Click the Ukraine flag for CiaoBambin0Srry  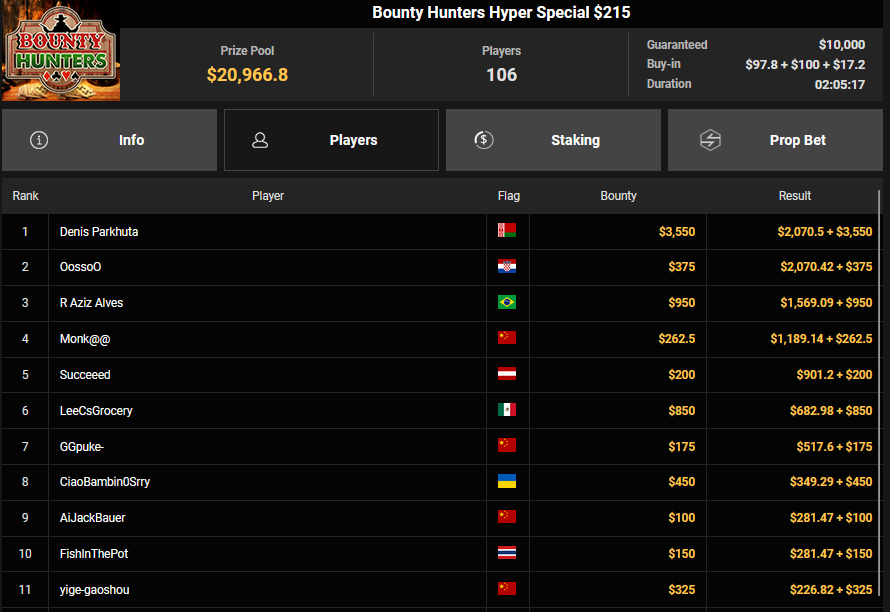[x=507, y=481]
